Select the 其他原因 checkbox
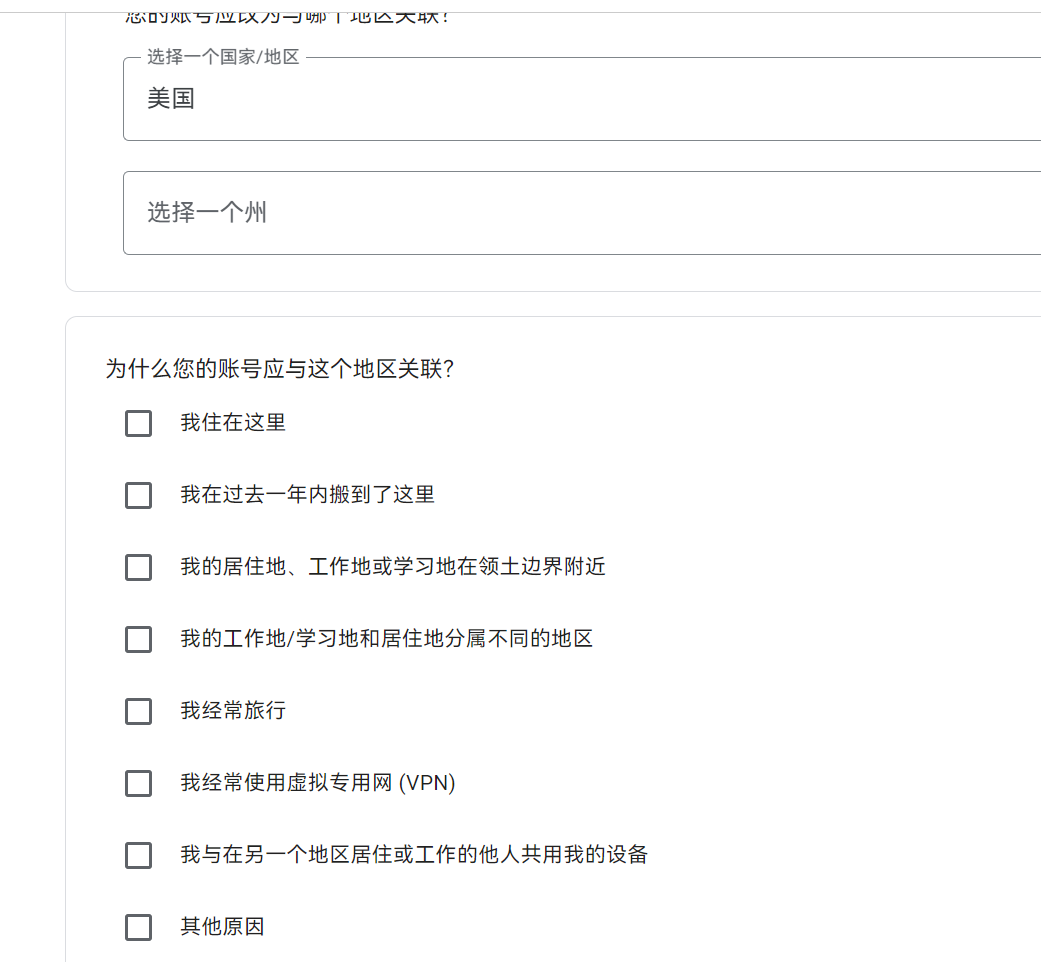The height and width of the screenshot is (962, 1041). click(x=139, y=927)
